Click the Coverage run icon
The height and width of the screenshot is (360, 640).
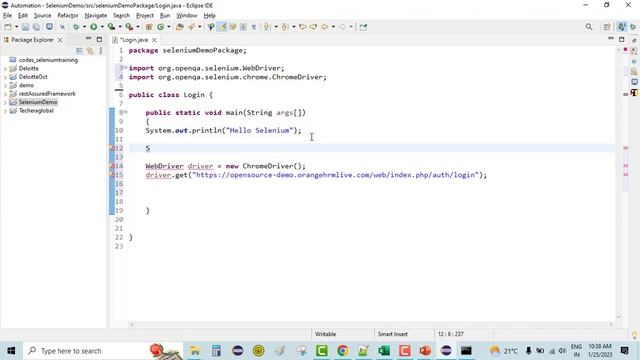click(111, 27)
